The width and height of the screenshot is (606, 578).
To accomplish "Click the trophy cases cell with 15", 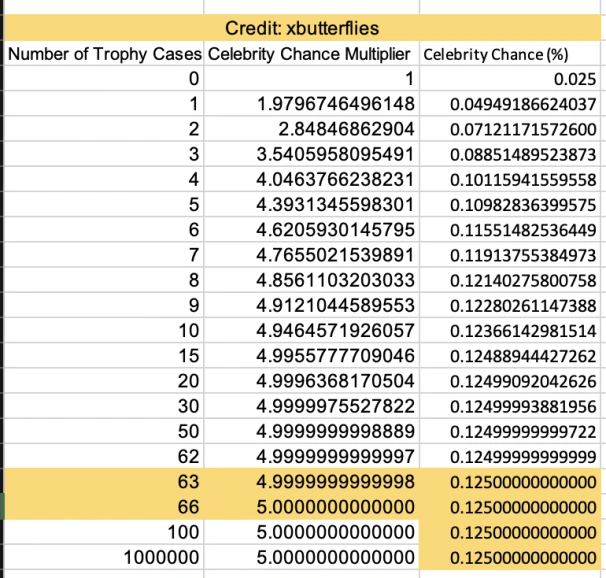I will point(104,355).
